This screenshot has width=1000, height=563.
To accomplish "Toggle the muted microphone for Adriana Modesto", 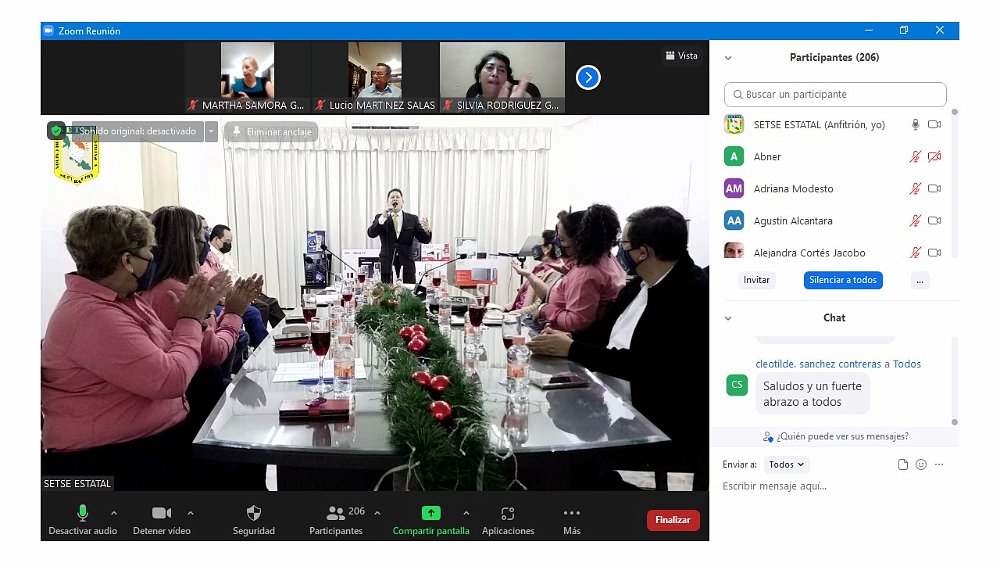I will coord(914,189).
